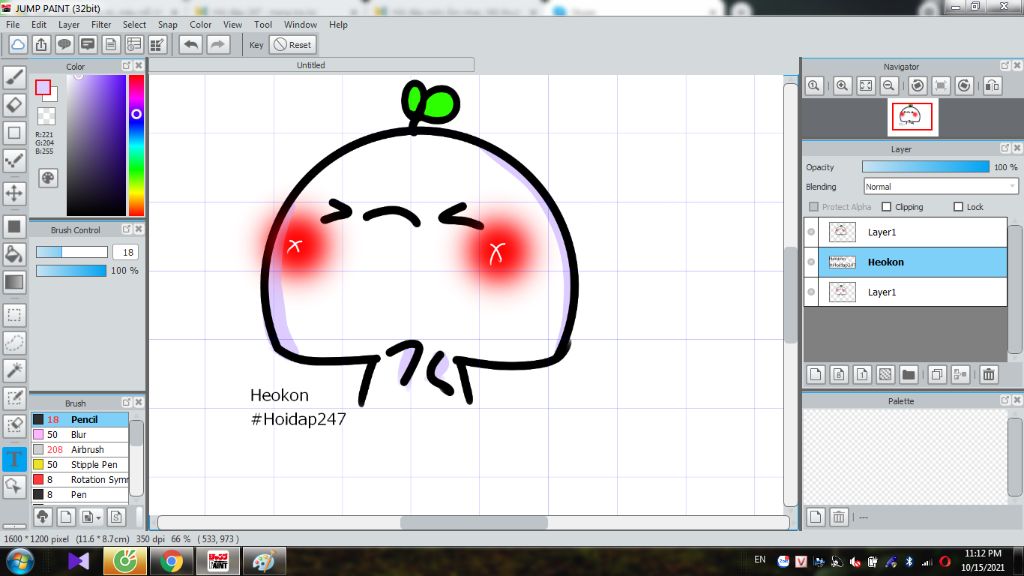Viewport: 1024px width, 576px height.
Task: Open the Filter menu
Action: tap(101, 25)
